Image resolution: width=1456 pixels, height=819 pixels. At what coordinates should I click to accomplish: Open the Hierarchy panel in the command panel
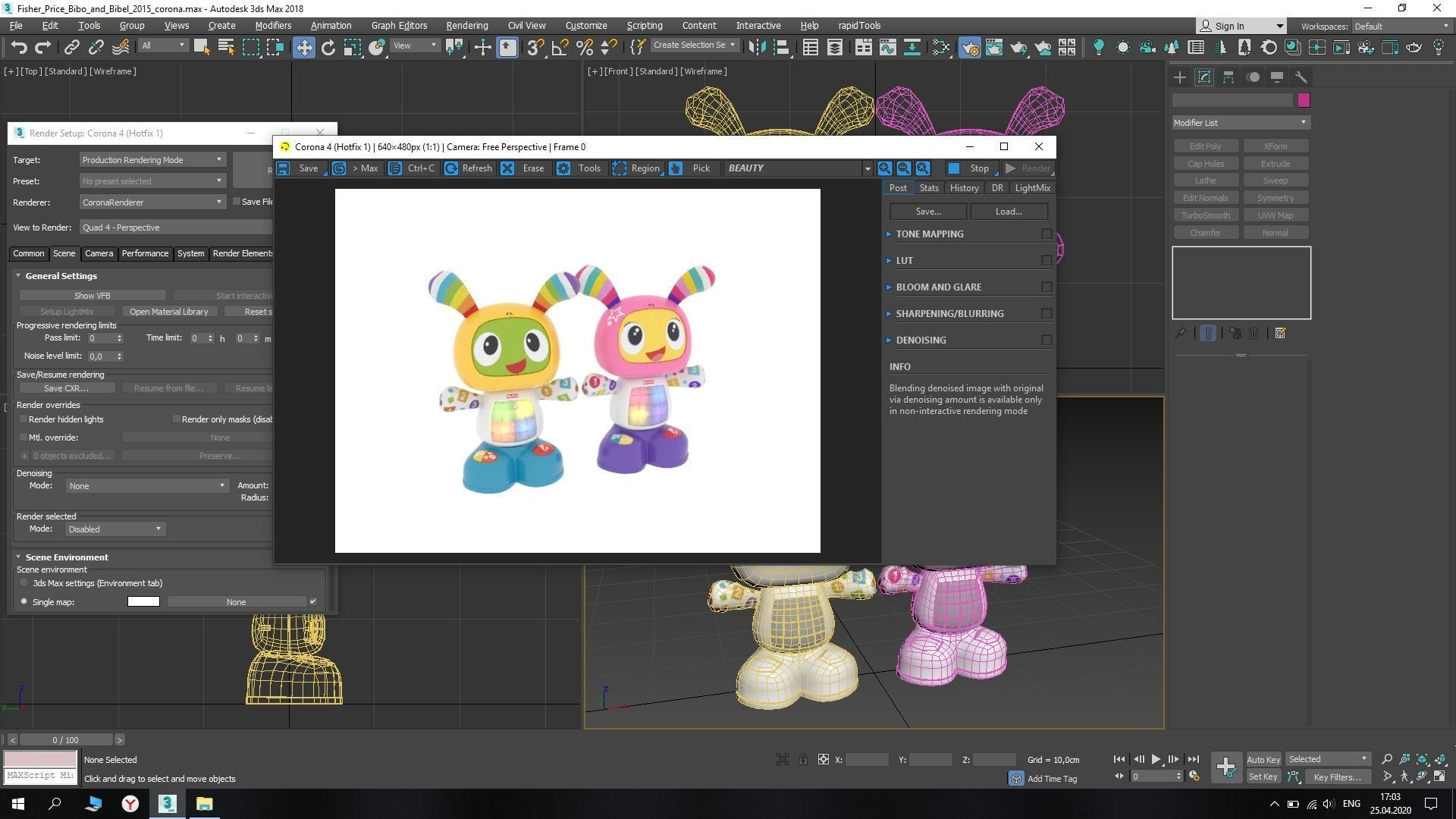click(1228, 77)
